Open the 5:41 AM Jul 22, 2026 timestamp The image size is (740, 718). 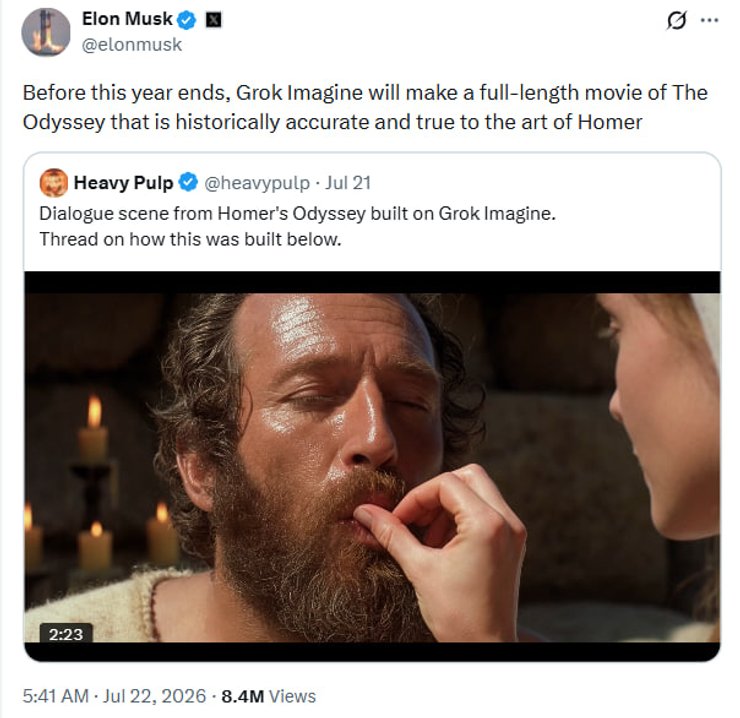pyautogui.click(x=114, y=696)
